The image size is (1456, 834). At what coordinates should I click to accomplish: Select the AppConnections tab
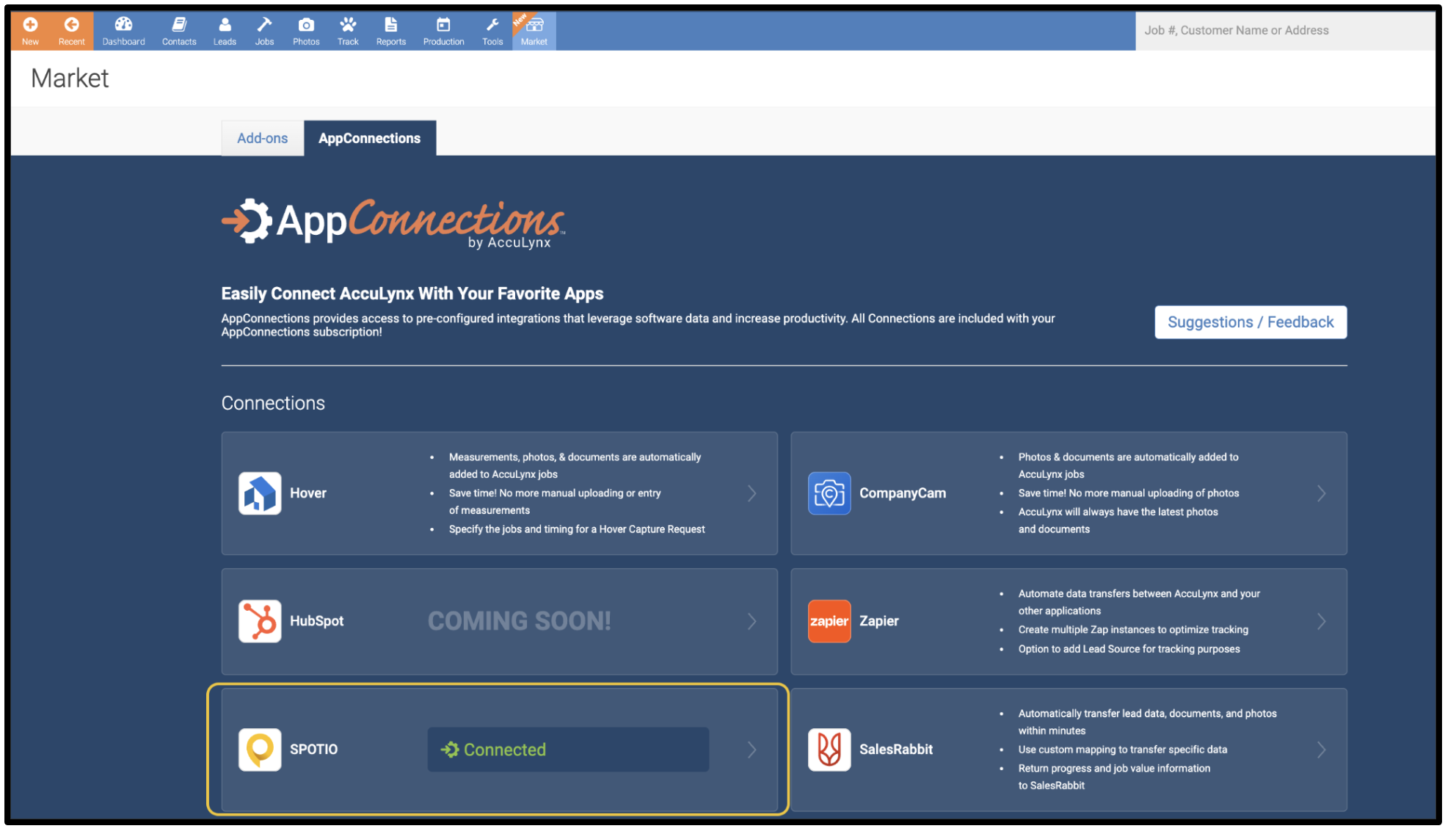[x=371, y=139]
